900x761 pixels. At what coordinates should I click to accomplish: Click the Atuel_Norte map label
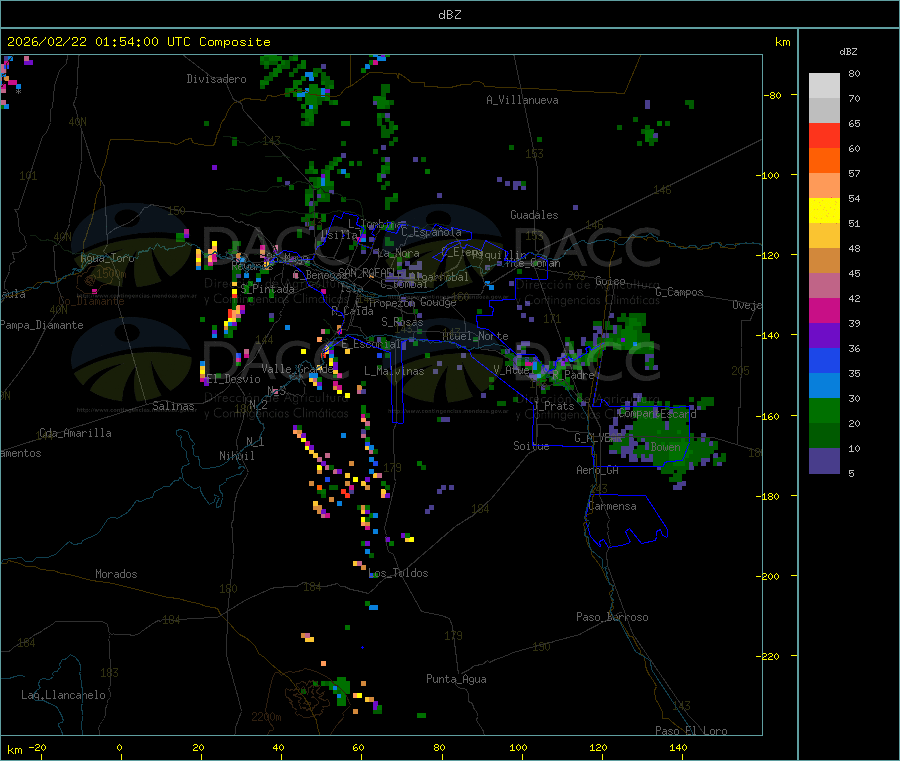[475, 336]
